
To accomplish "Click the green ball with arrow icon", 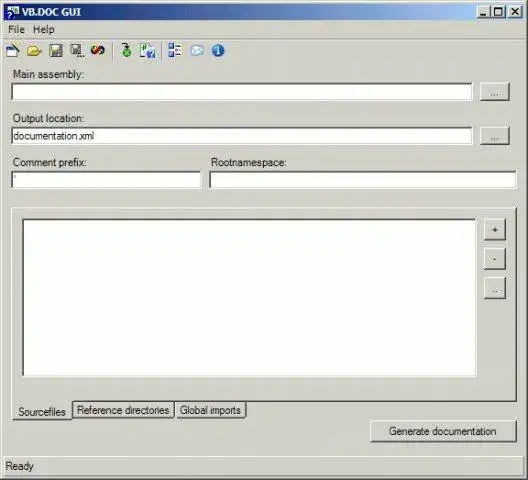I will (x=127, y=51).
